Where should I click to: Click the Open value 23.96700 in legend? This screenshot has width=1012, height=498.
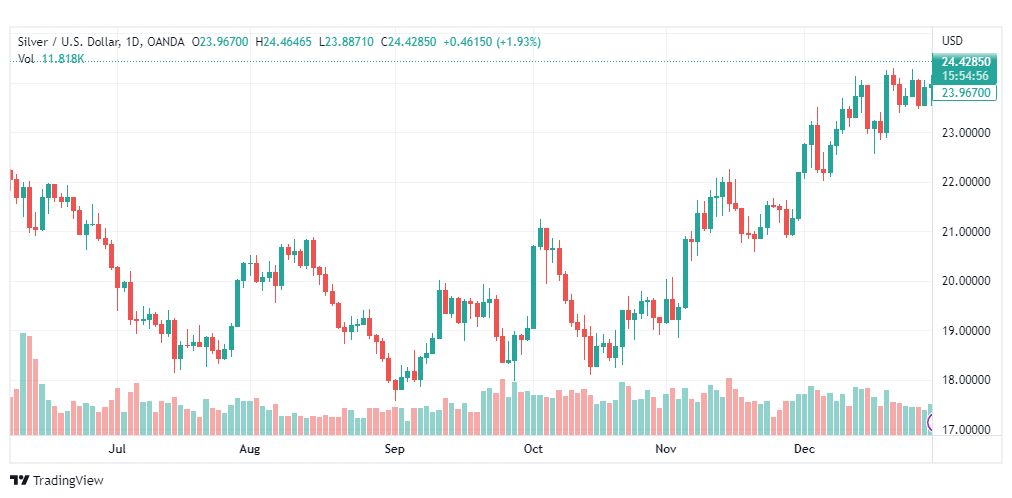tap(225, 42)
